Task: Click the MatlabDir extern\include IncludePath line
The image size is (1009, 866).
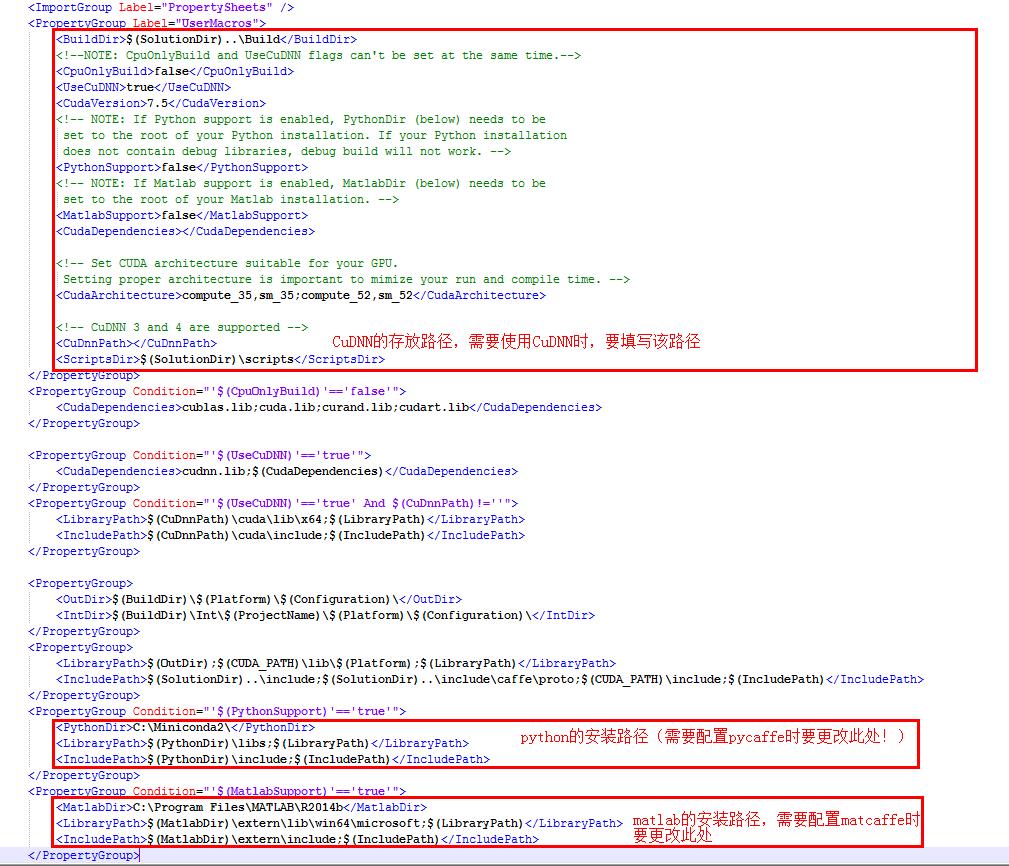Action: [297, 840]
